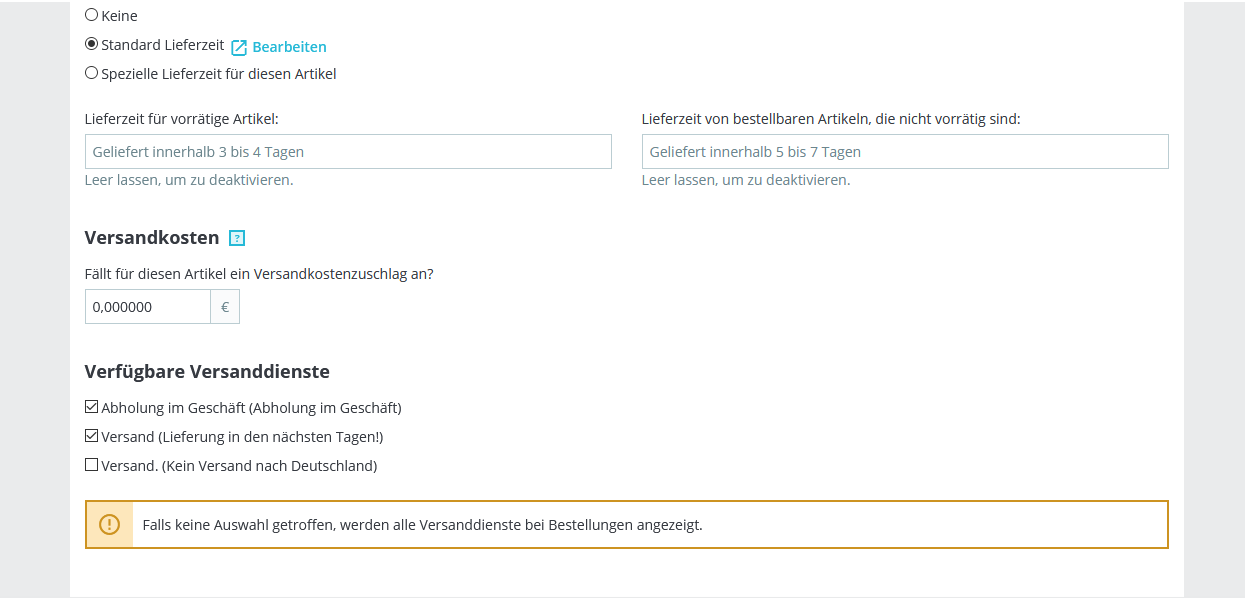1245x598 pixels.
Task: Click 'Leer lassen' hint under in-stock field
Action: [189, 180]
